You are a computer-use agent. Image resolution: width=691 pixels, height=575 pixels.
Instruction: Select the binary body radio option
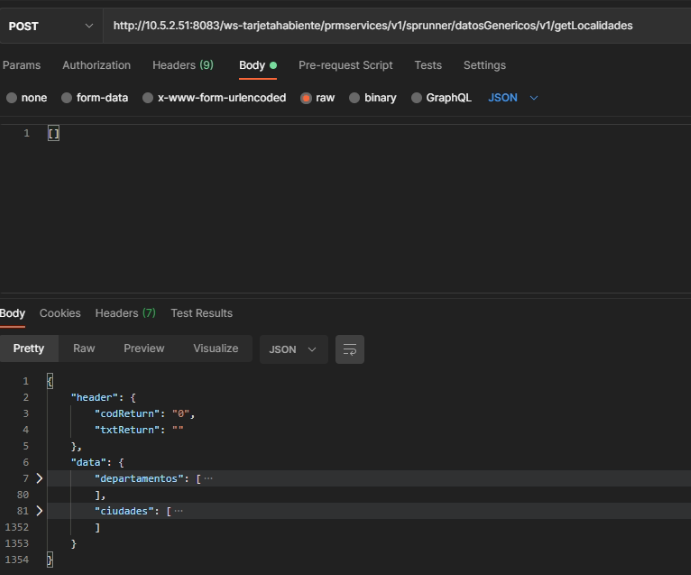(355, 98)
